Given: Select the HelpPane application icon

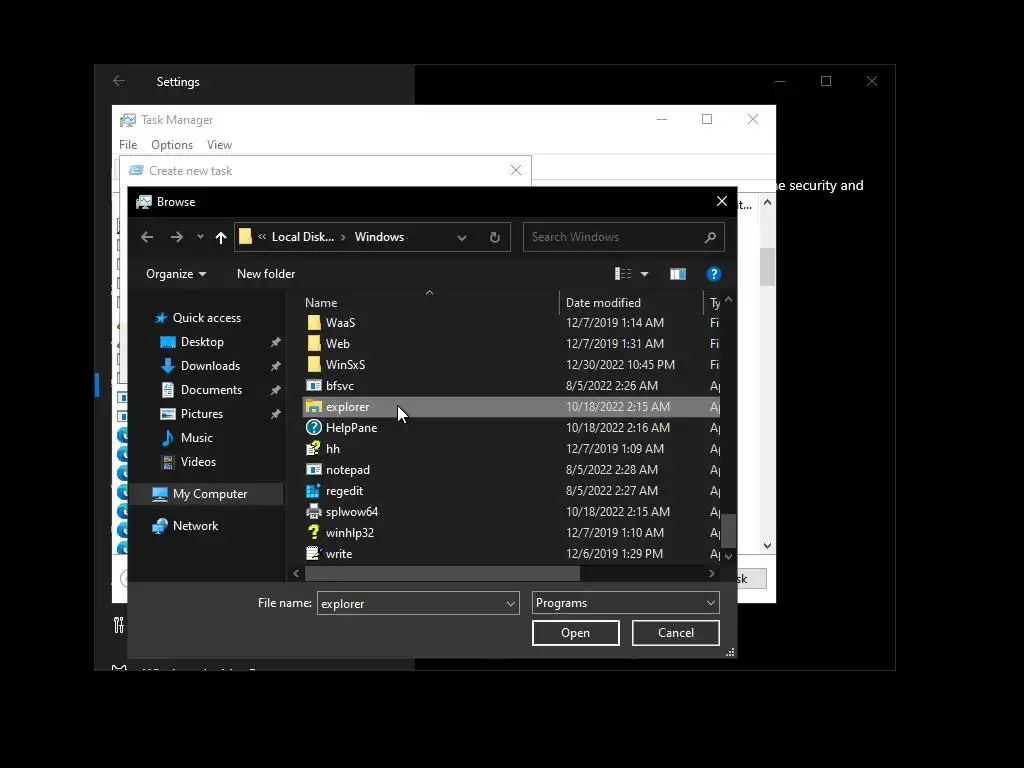Looking at the screenshot, I should tap(313, 428).
